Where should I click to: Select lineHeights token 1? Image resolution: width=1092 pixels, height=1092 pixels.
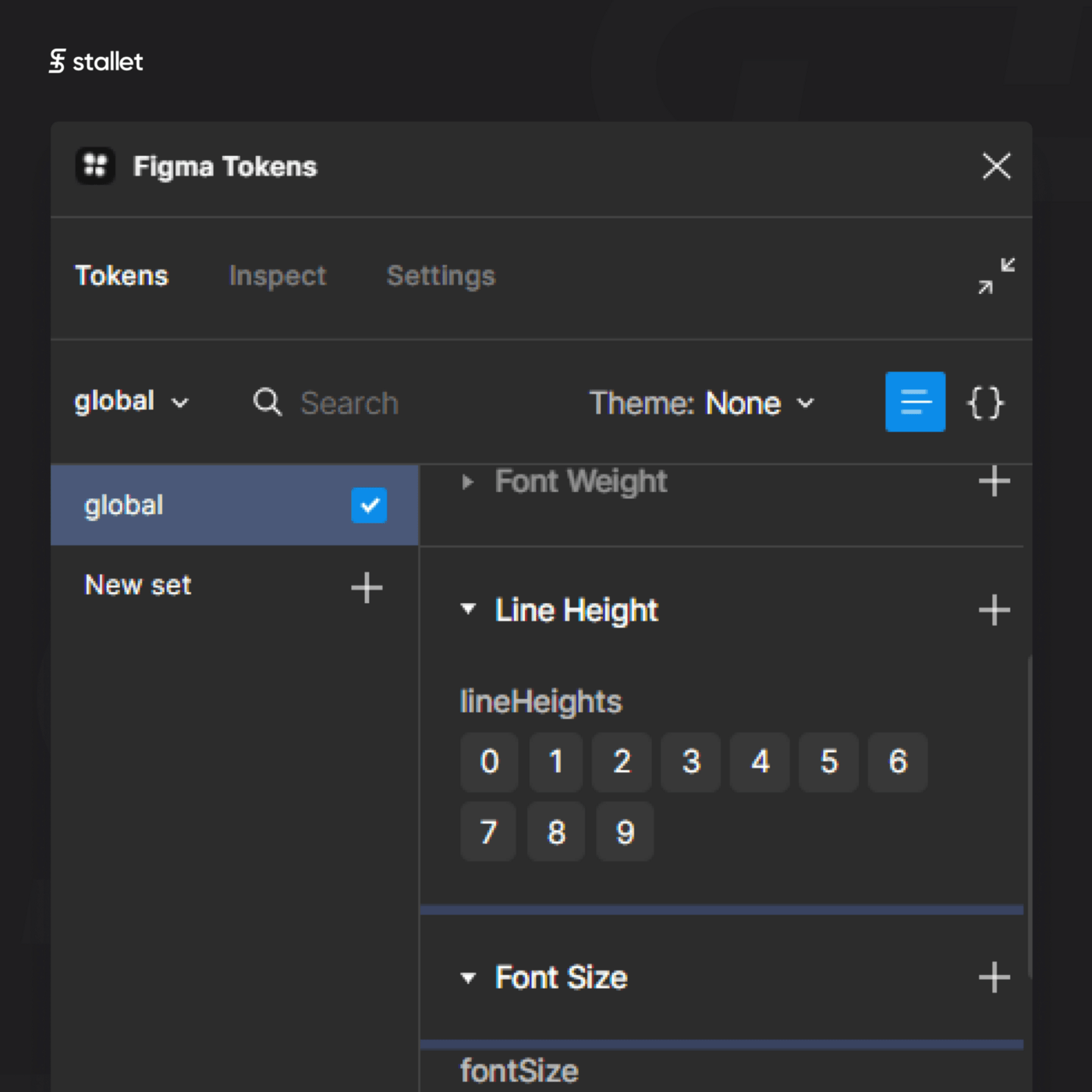pyautogui.click(x=556, y=762)
